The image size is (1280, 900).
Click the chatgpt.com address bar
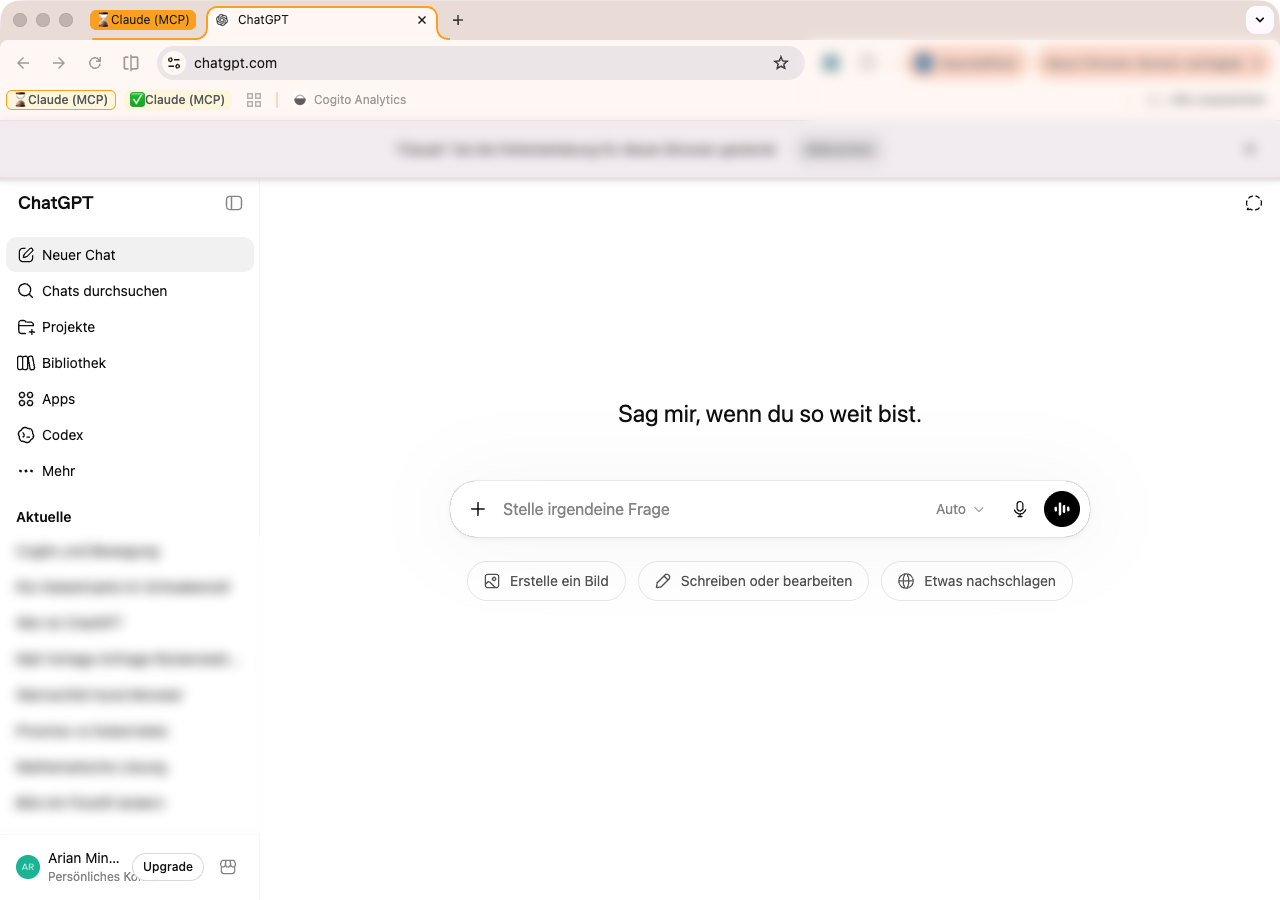(481, 63)
